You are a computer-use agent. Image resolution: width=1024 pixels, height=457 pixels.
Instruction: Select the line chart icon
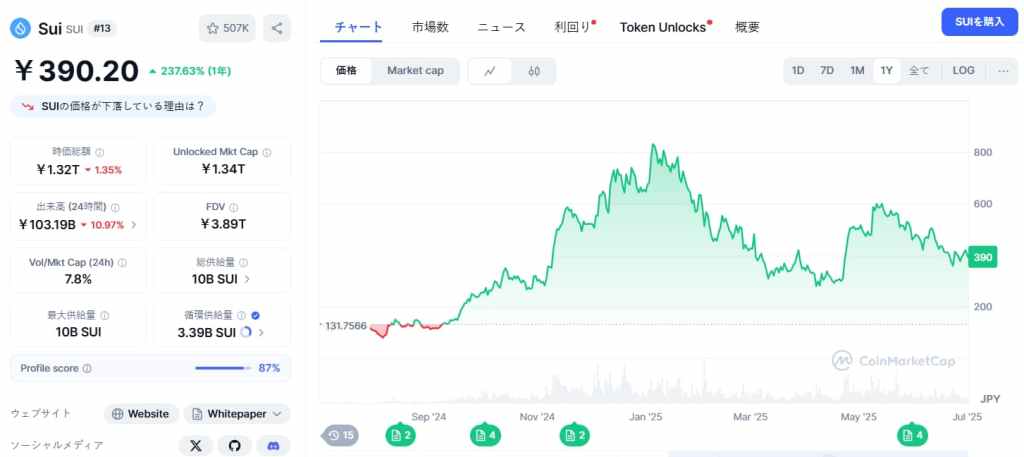point(490,71)
